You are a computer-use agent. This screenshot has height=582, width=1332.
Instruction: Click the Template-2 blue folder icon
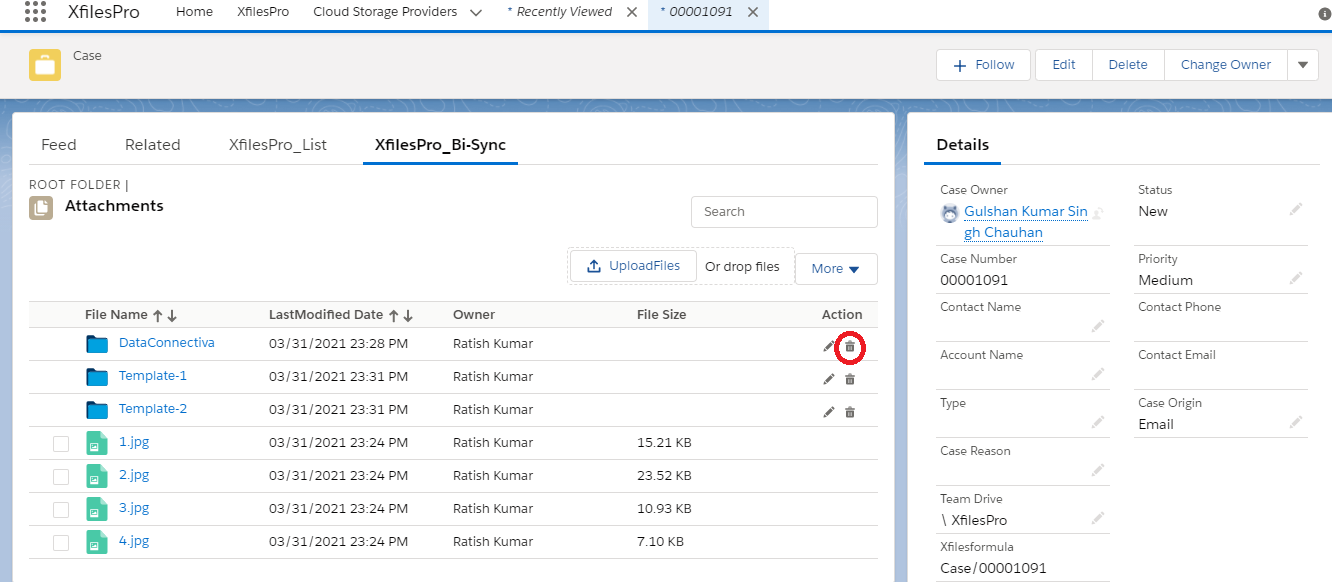pyautogui.click(x=97, y=410)
